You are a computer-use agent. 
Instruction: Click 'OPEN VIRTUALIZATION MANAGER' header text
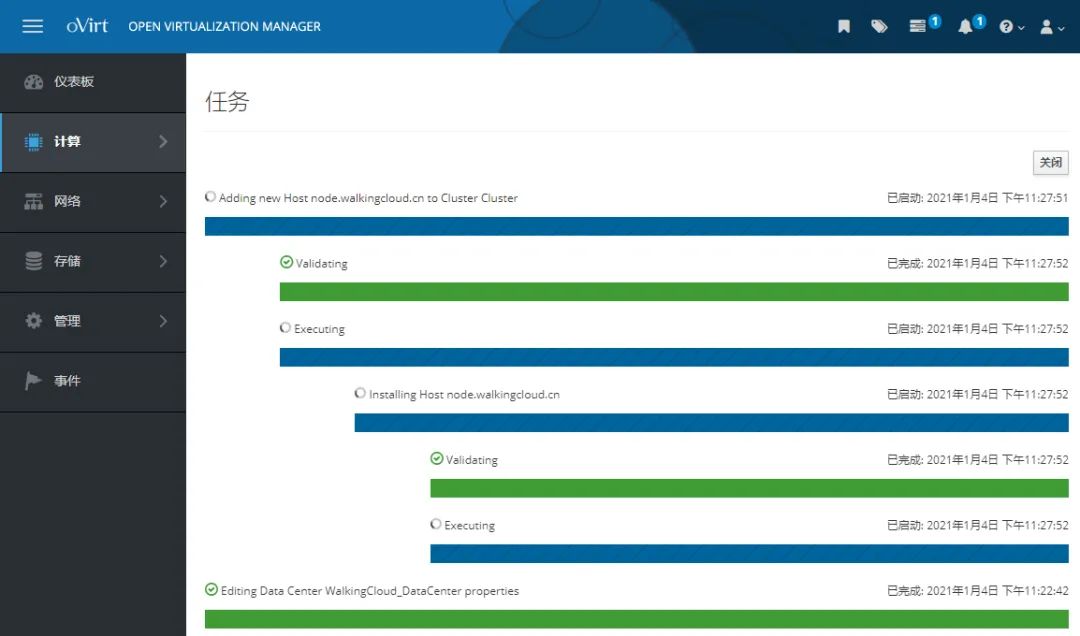[225, 26]
